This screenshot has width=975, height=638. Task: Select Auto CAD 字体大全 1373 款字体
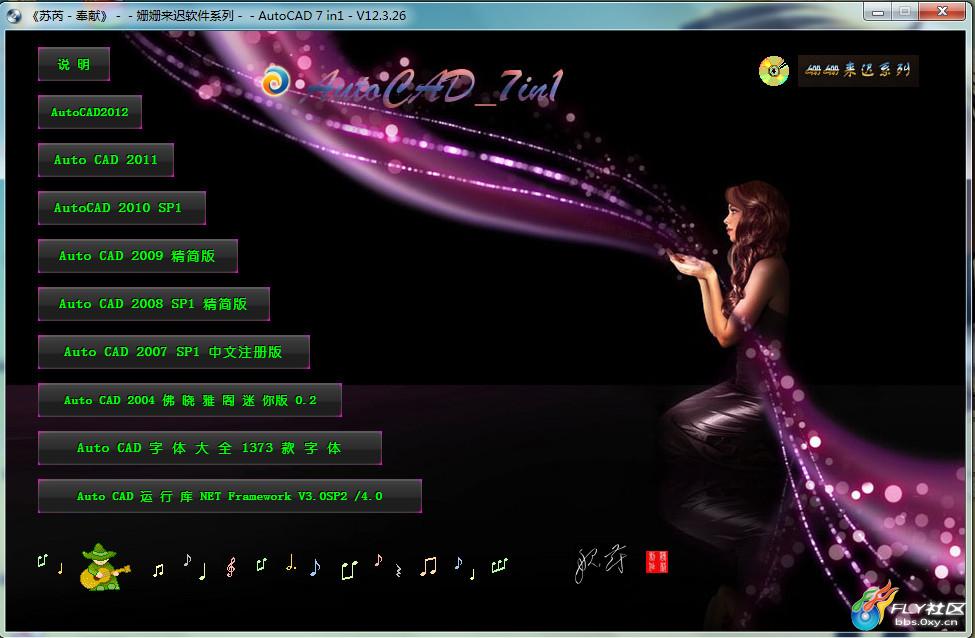click(210, 448)
